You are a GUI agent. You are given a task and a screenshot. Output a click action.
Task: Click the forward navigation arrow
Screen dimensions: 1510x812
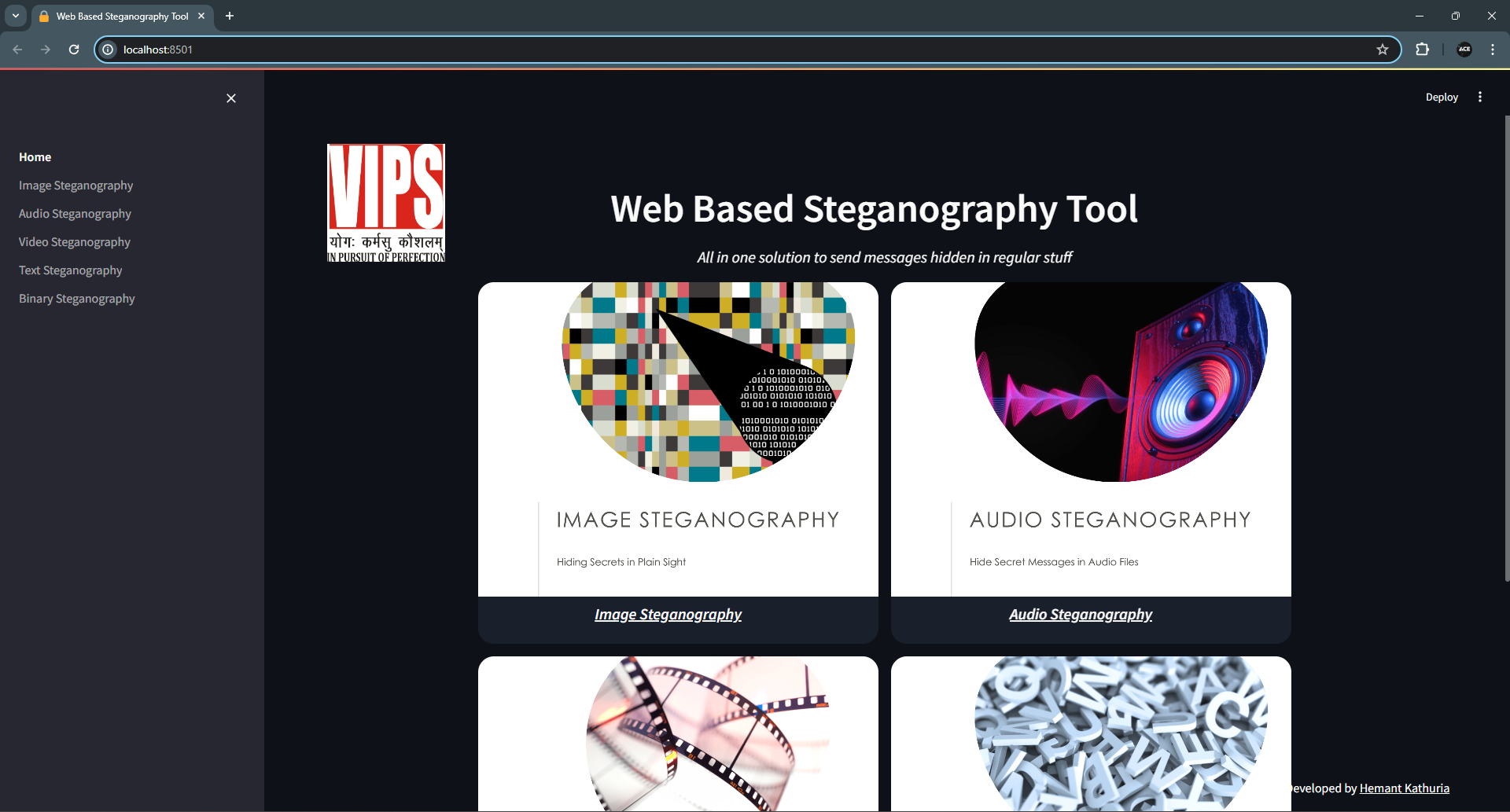pos(46,49)
